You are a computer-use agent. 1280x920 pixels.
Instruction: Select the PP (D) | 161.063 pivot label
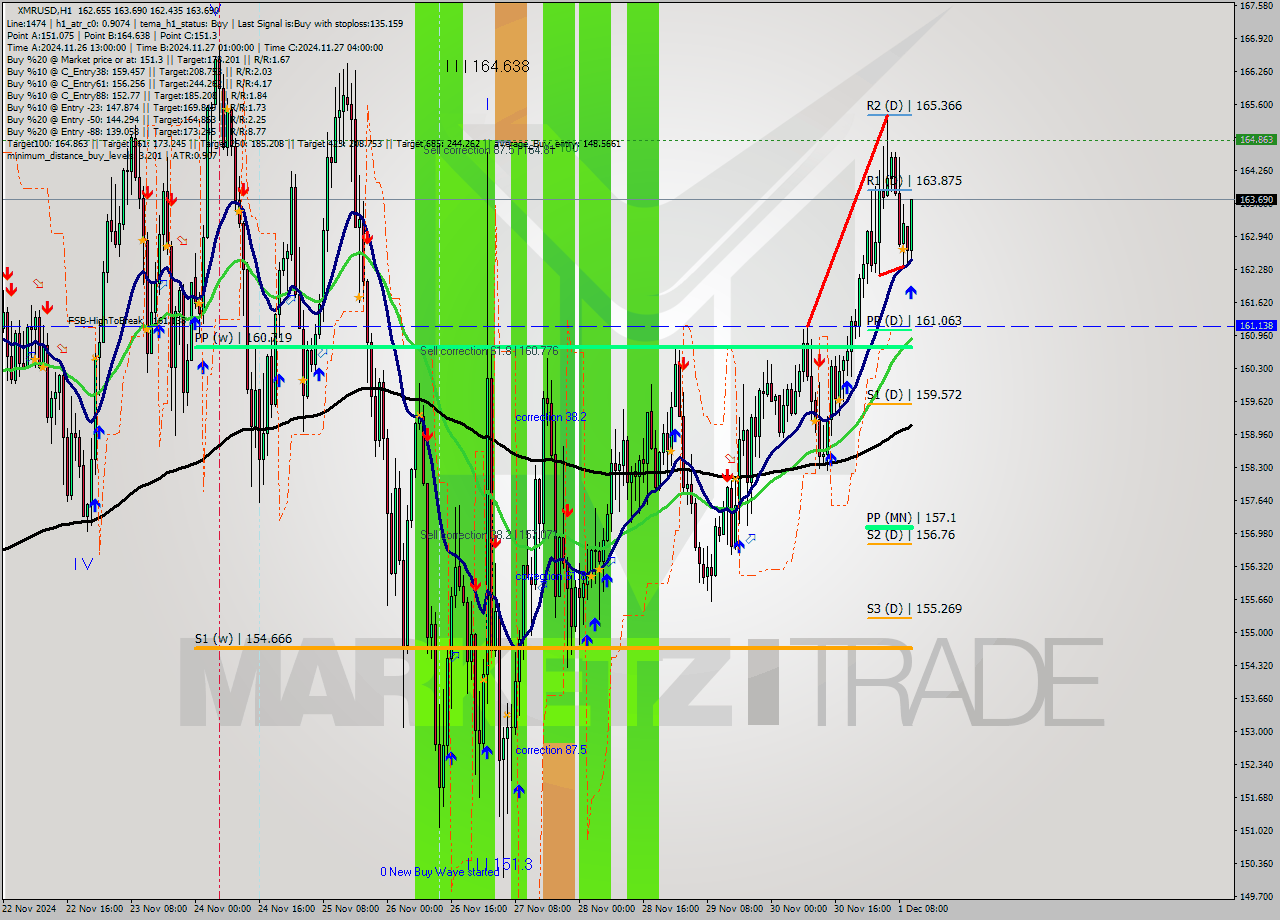(914, 321)
